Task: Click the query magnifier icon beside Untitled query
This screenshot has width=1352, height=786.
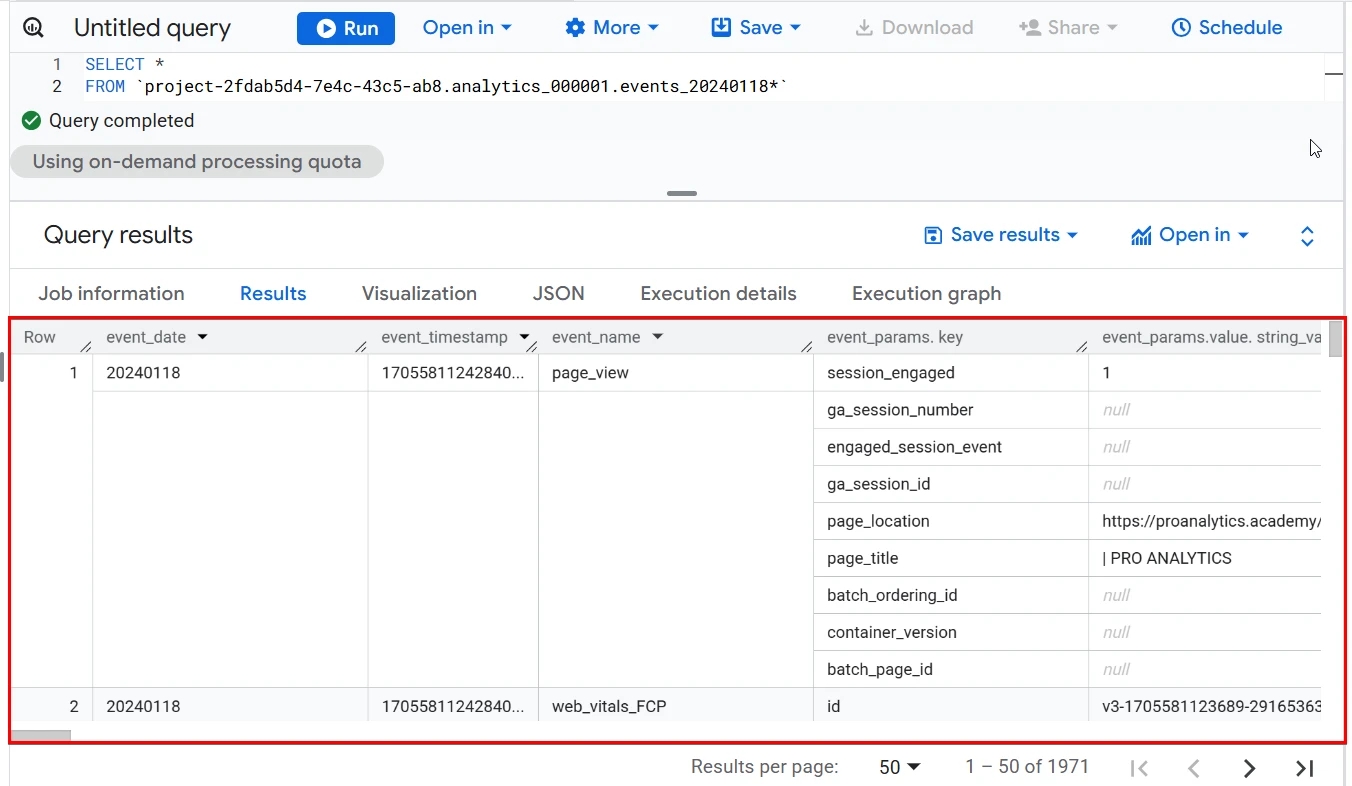Action: click(33, 28)
